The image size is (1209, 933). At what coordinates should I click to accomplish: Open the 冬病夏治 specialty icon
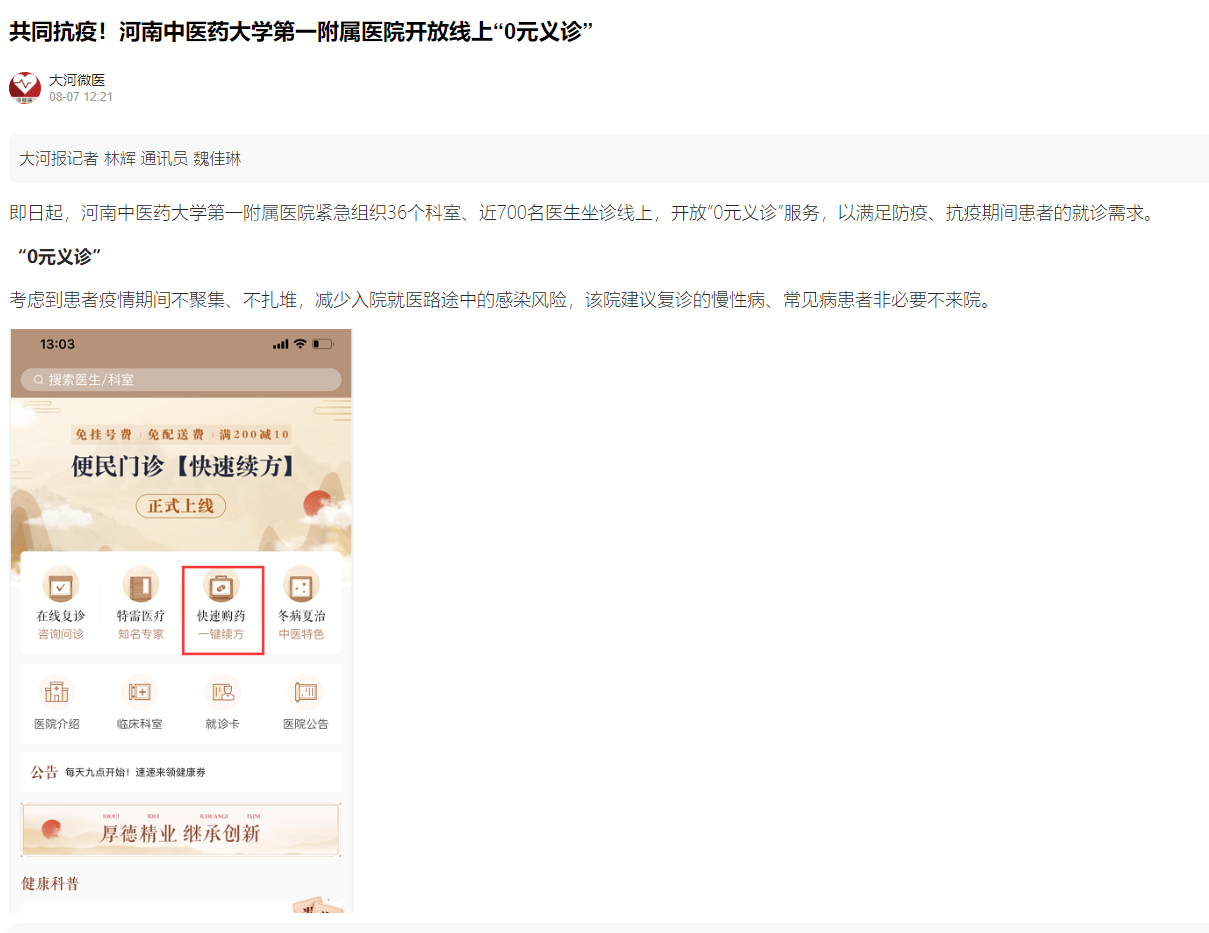[301, 586]
